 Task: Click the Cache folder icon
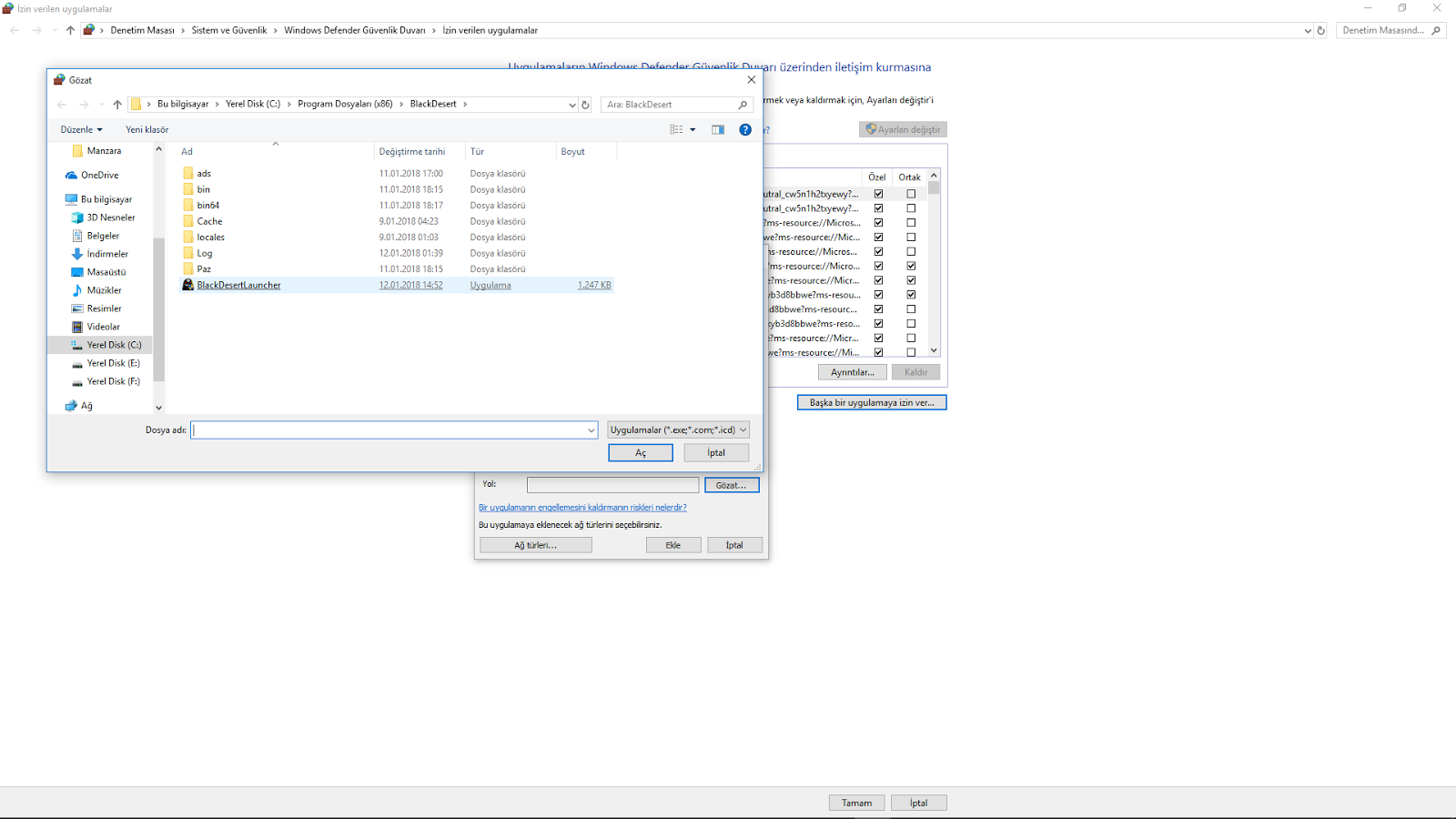tap(188, 221)
